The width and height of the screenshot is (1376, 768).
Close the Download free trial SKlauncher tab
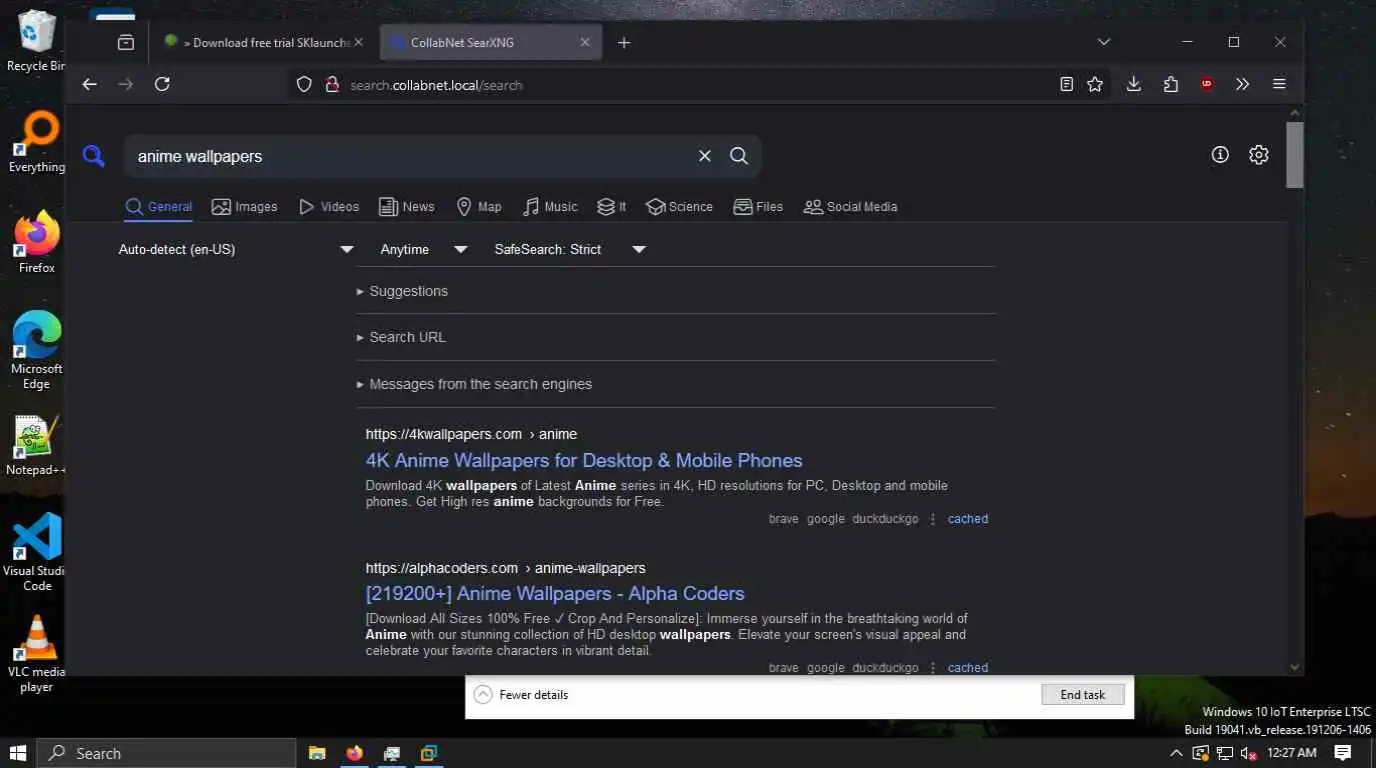click(x=358, y=43)
